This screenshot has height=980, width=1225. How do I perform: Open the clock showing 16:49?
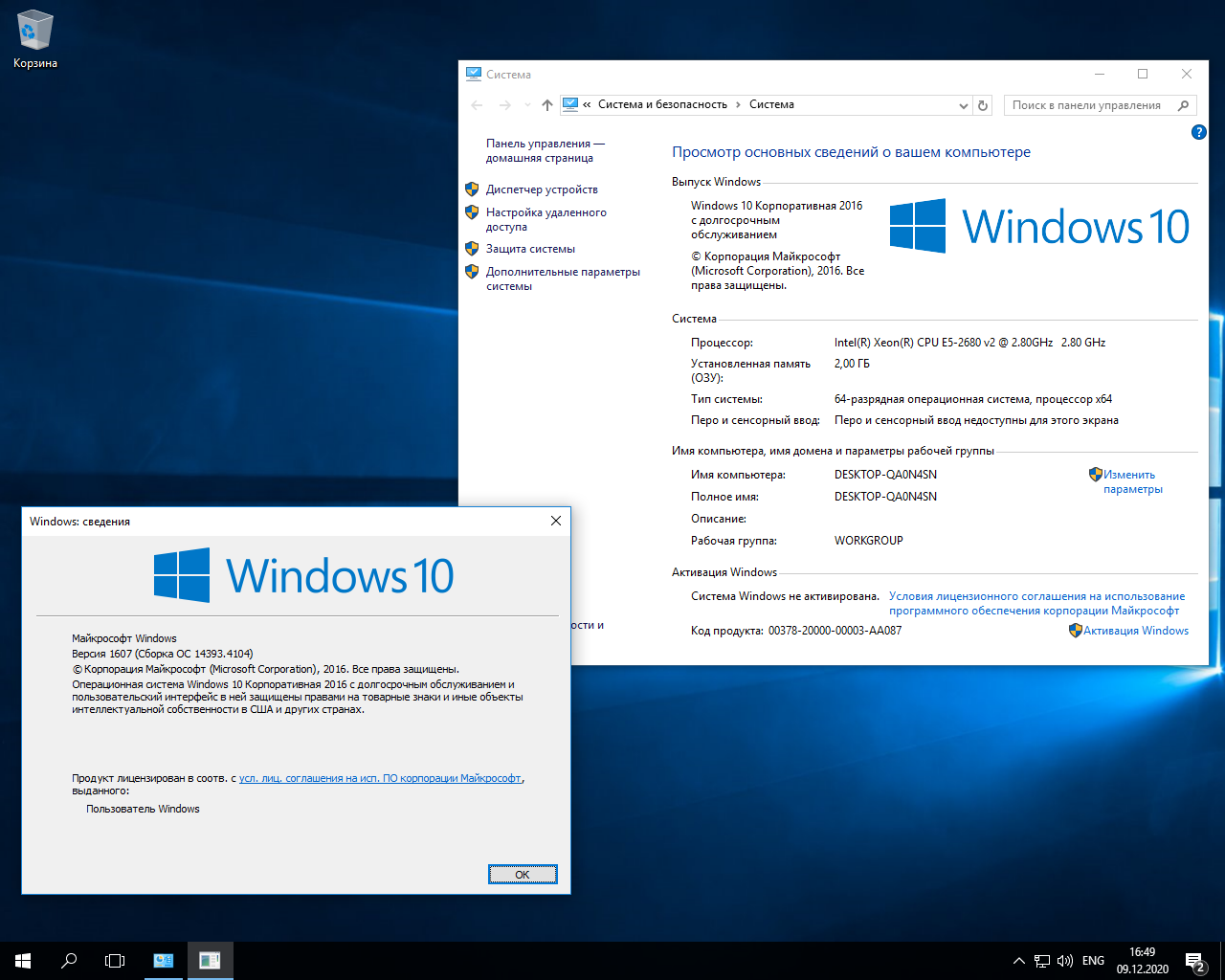1143,961
